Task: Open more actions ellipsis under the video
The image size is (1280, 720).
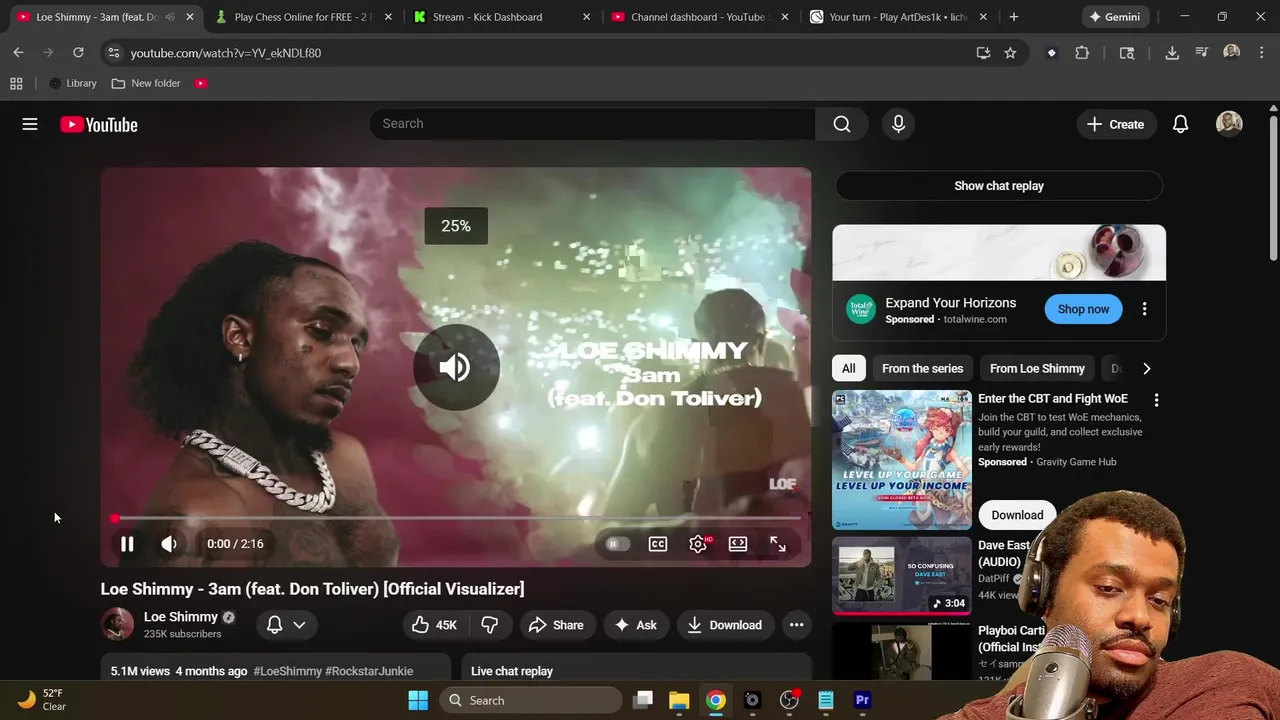Action: tap(796, 625)
